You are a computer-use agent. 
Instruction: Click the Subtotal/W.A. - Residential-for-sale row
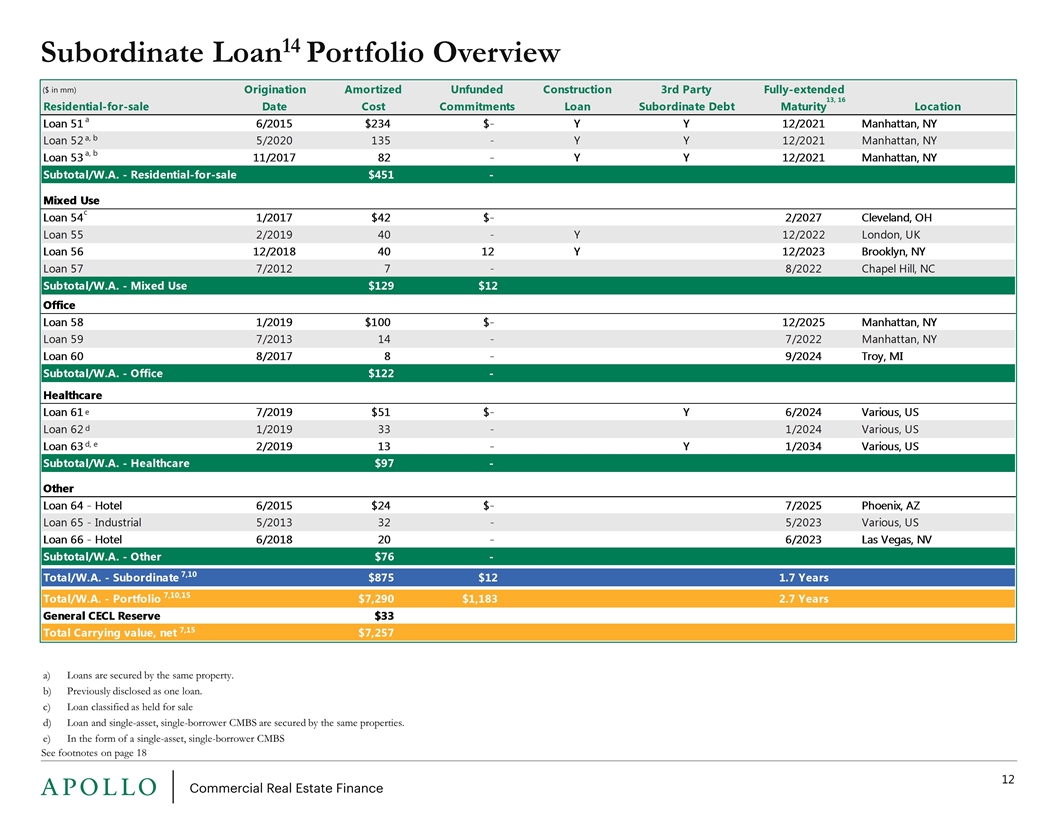pyautogui.click(x=528, y=174)
